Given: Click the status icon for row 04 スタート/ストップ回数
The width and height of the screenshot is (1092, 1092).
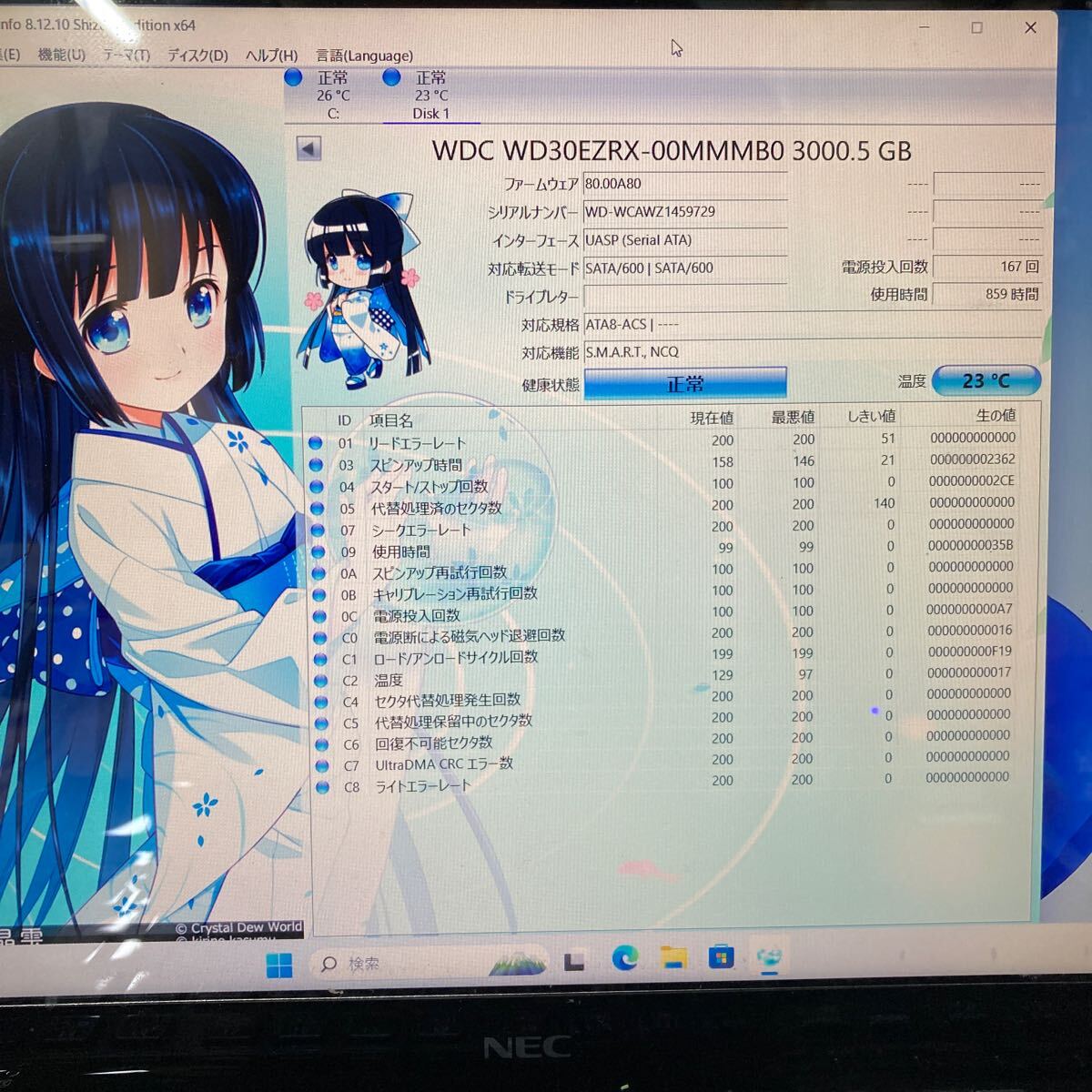Looking at the screenshot, I should (x=317, y=487).
